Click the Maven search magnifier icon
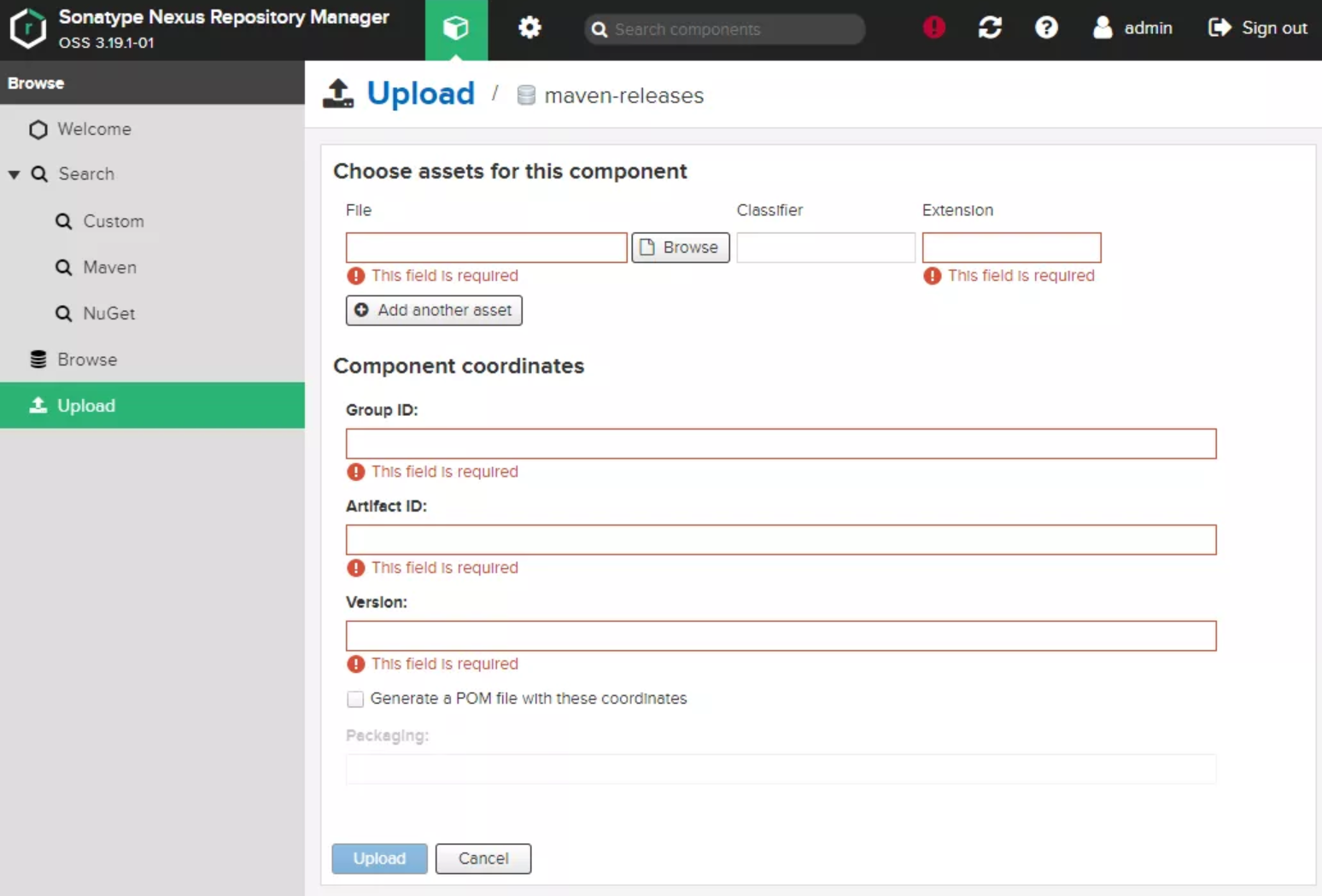Viewport: 1322px width, 896px height. [64, 267]
